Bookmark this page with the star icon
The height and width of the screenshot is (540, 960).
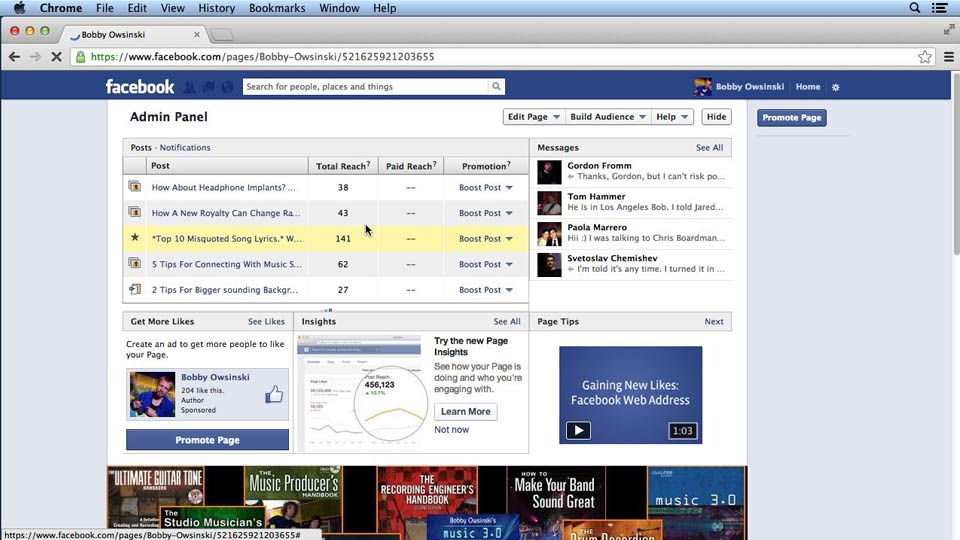tap(924, 57)
